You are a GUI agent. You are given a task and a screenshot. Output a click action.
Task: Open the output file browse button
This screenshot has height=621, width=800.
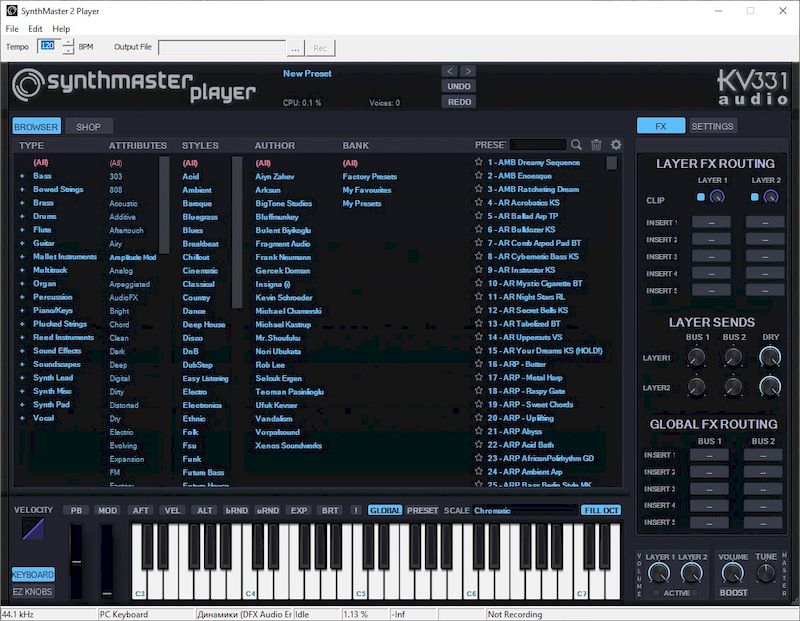[295, 46]
